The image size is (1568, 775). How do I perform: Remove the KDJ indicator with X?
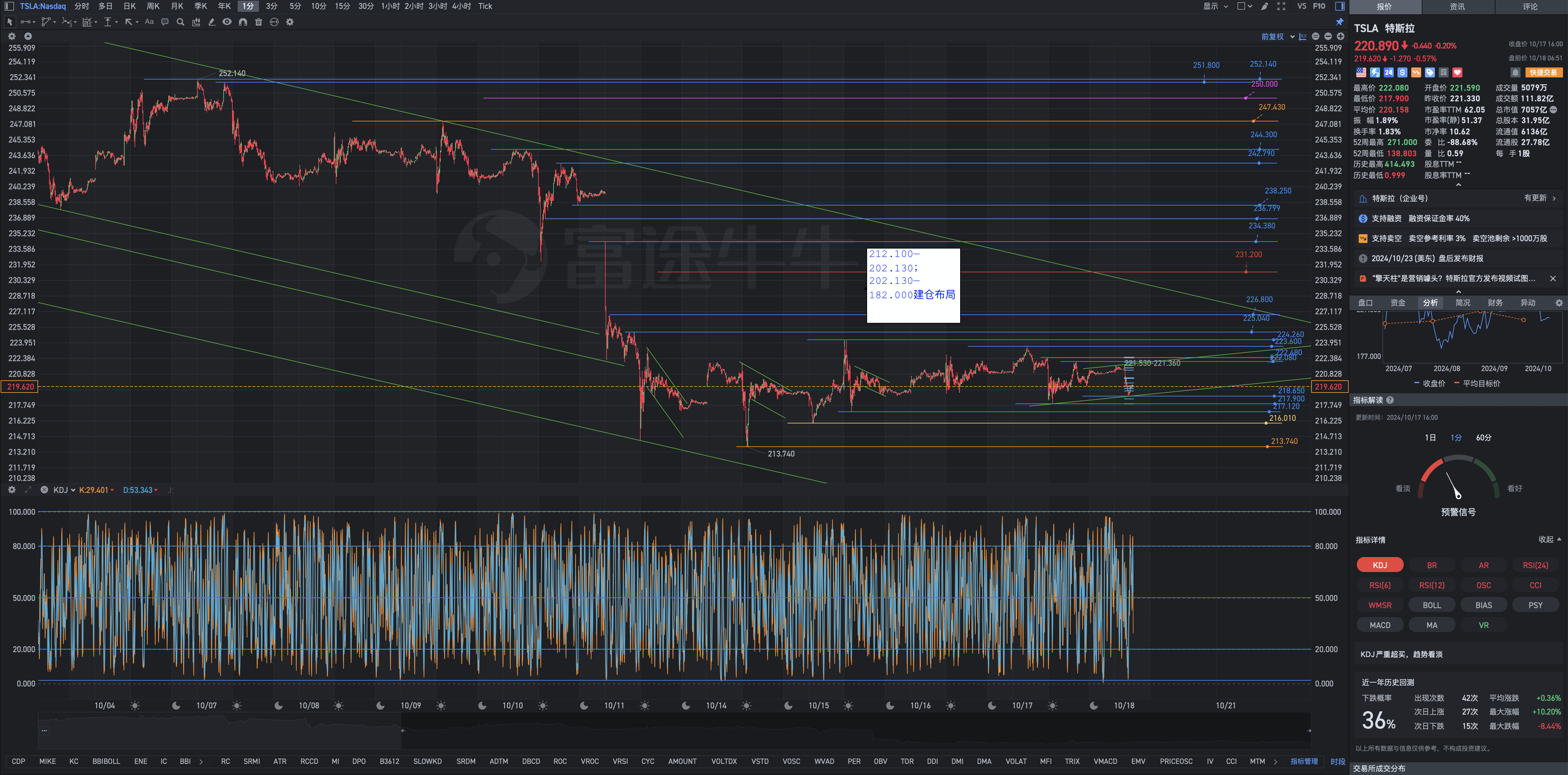pos(44,490)
